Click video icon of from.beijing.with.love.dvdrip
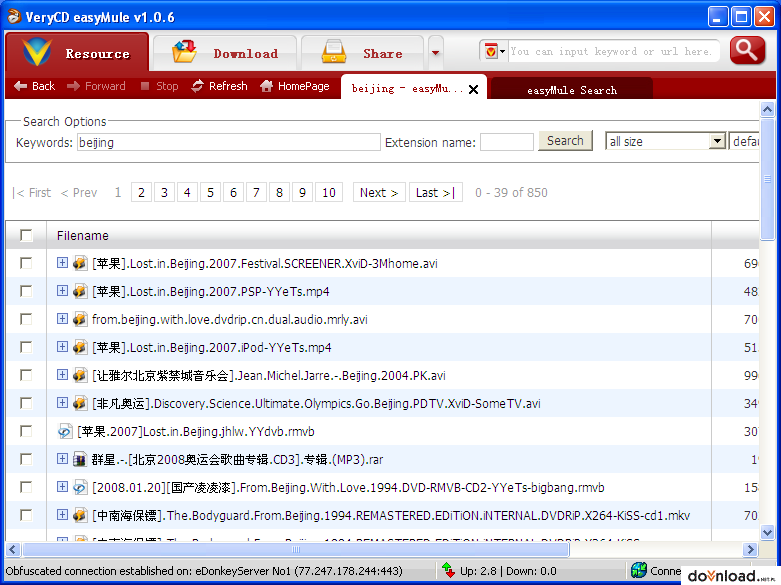 [80, 319]
